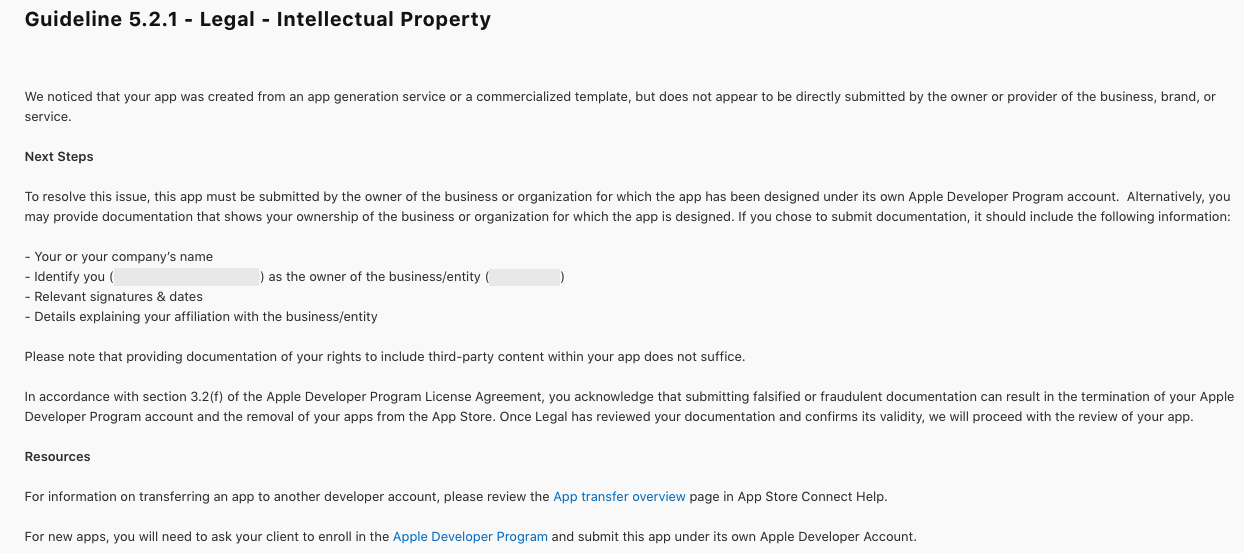Click the 'Your or your company's name' bullet

(119, 256)
